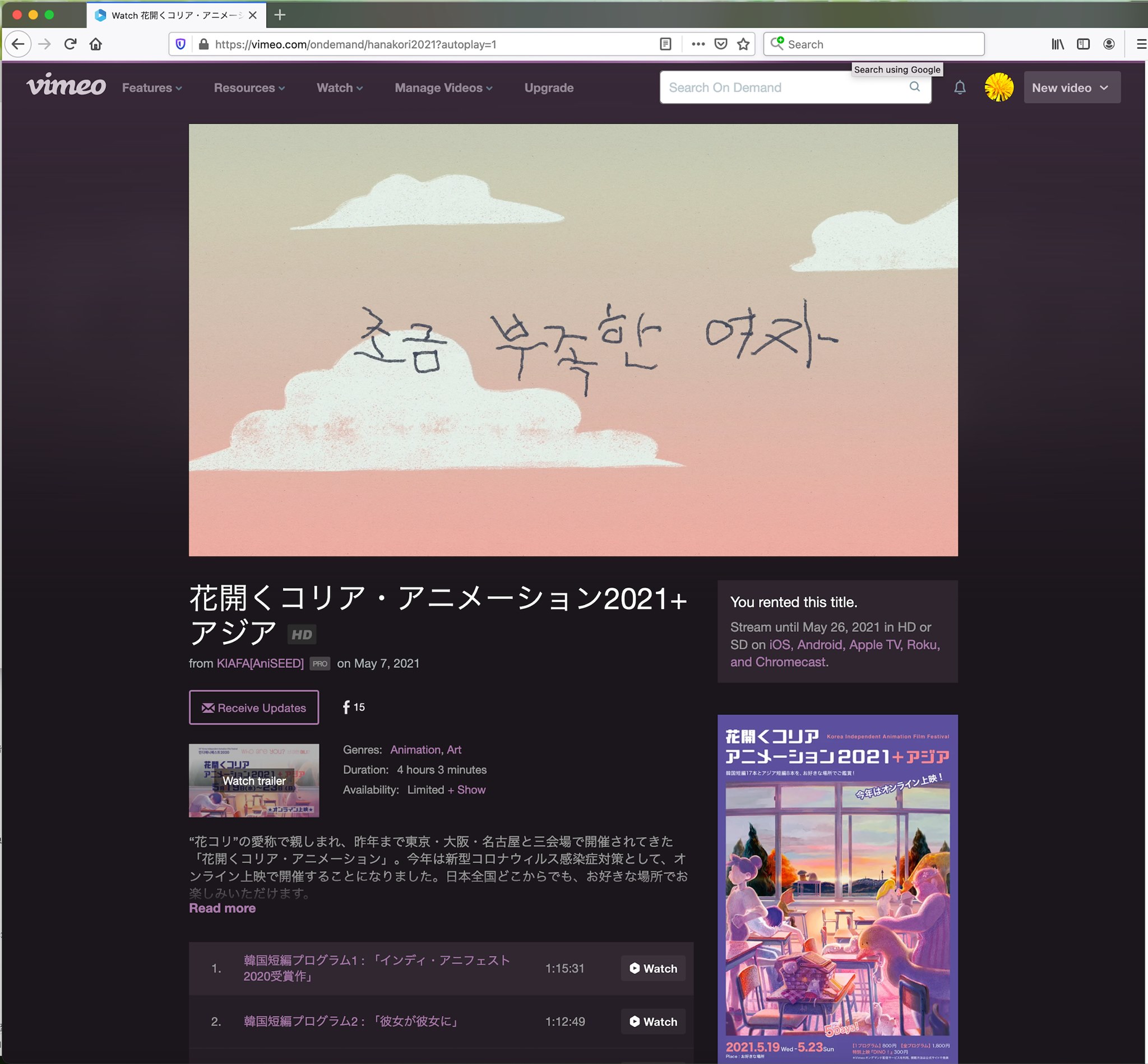Expand description with Read more
Screen dimensions: 1148x1064
(x=223, y=909)
